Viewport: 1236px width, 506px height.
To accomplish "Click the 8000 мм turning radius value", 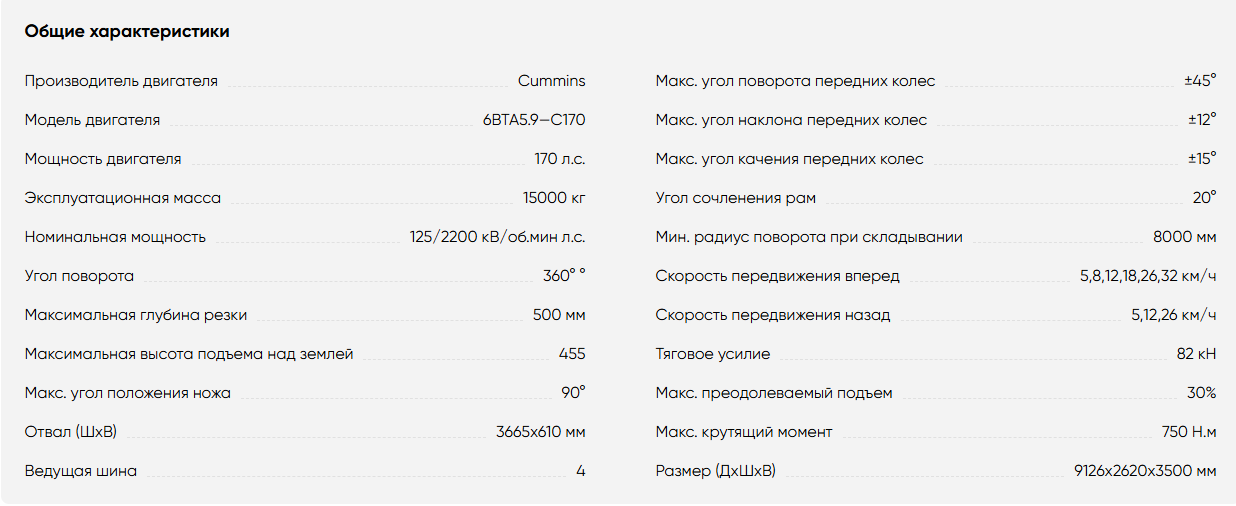I will [x=1185, y=237].
